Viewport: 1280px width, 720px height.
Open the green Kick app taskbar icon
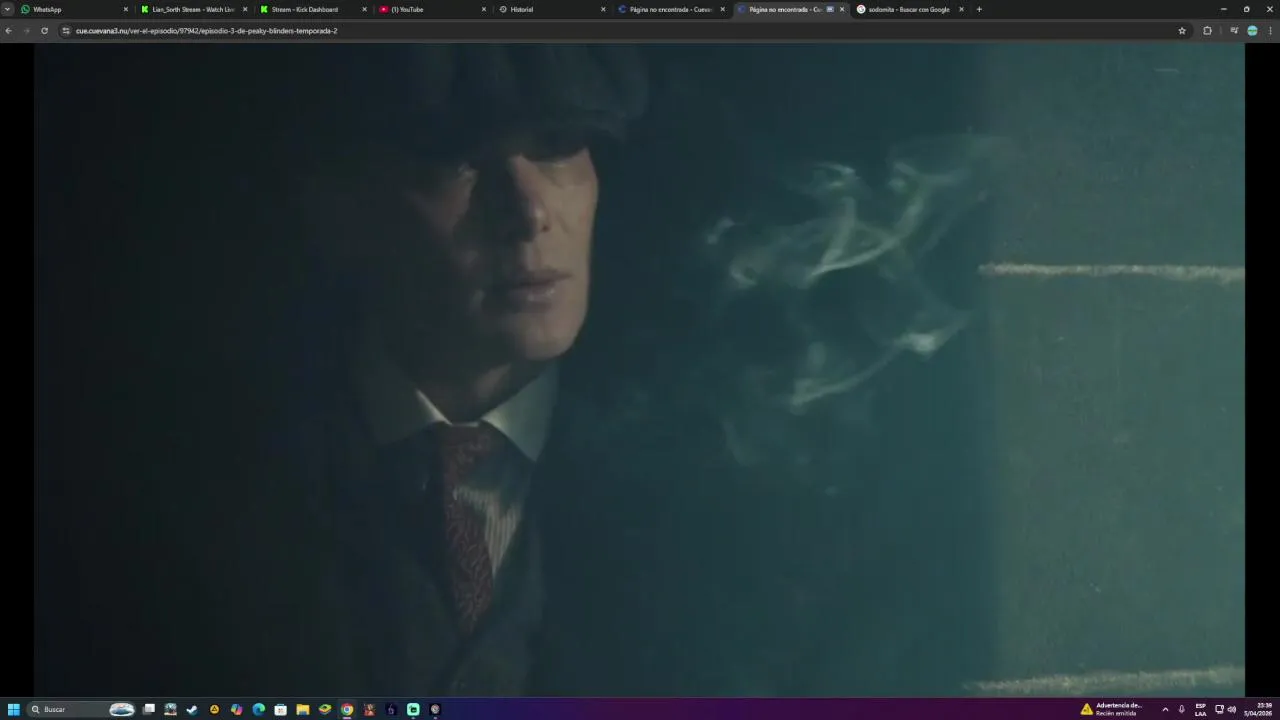pyautogui.click(x=413, y=709)
